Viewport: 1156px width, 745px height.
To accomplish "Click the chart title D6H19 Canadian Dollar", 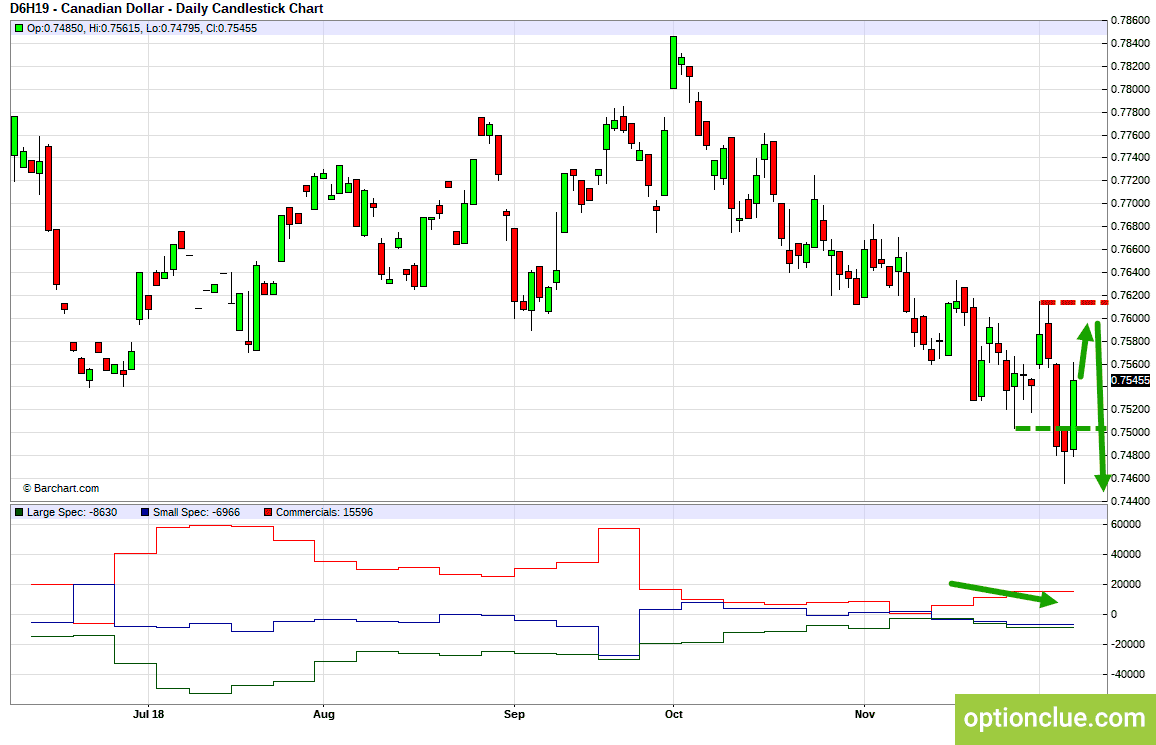I will point(167,9).
